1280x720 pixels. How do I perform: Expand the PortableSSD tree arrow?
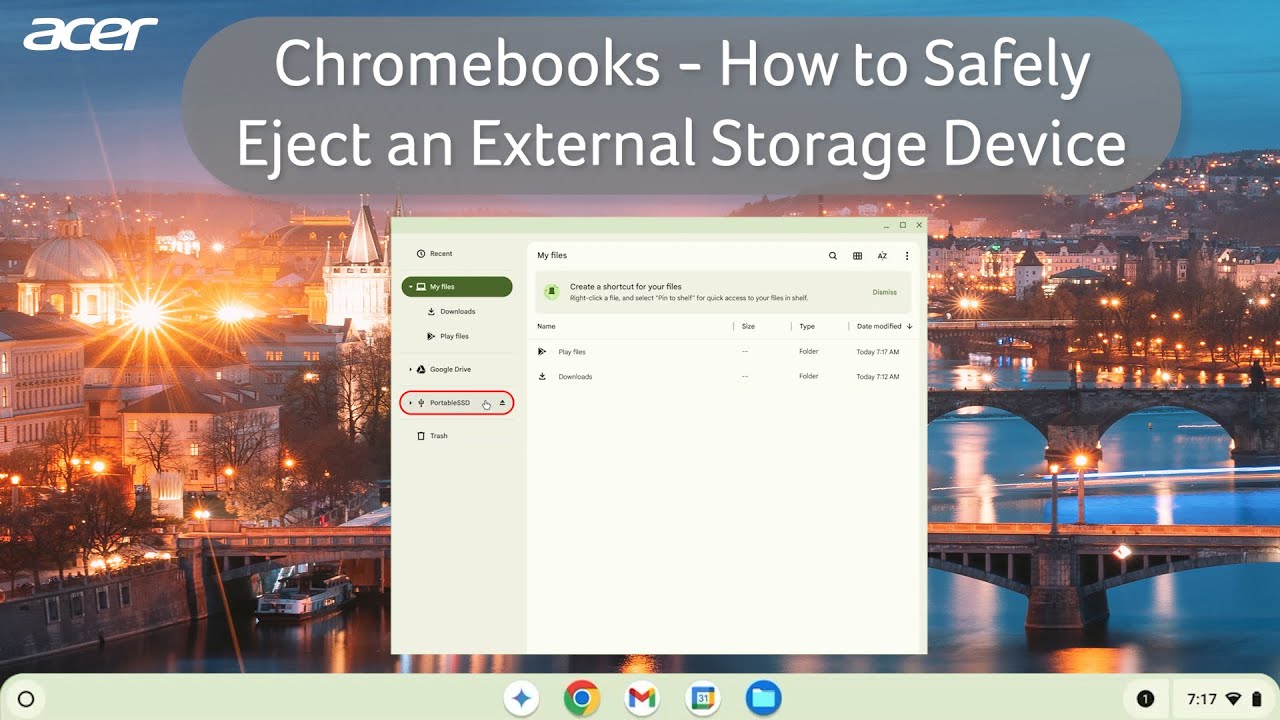tap(410, 403)
